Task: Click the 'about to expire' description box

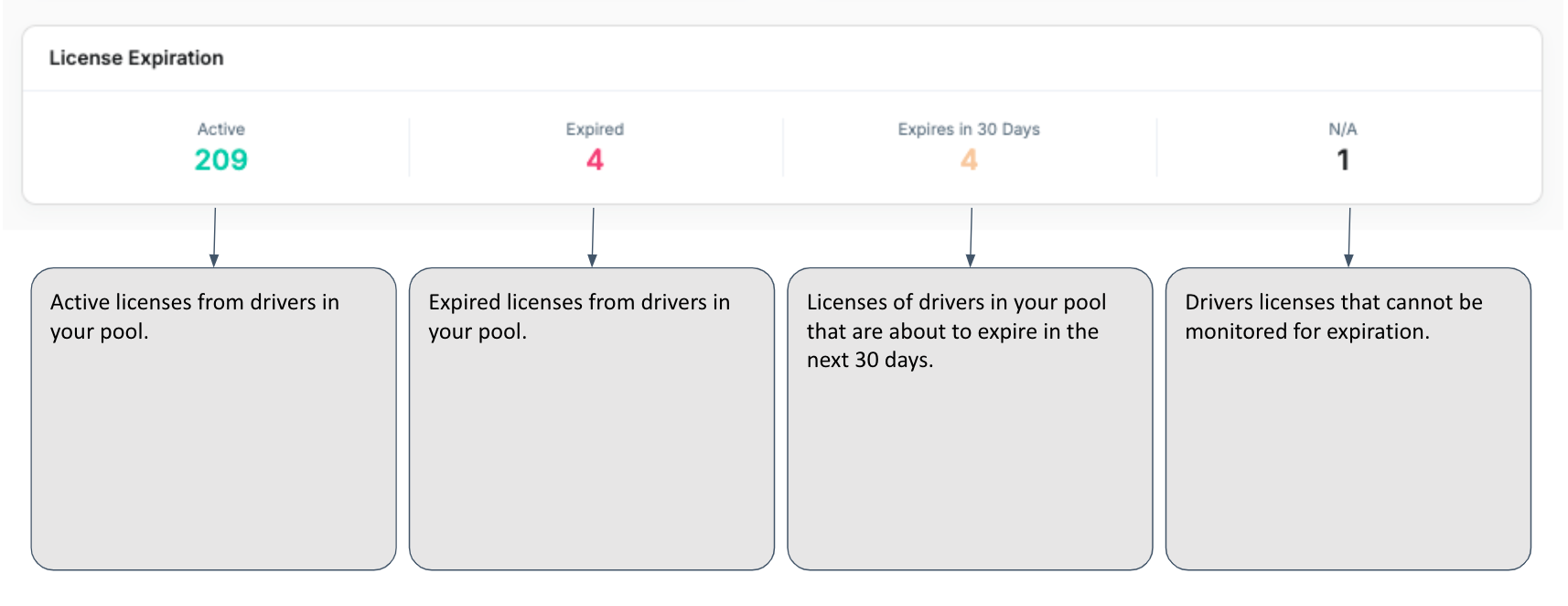Action: click(970, 418)
